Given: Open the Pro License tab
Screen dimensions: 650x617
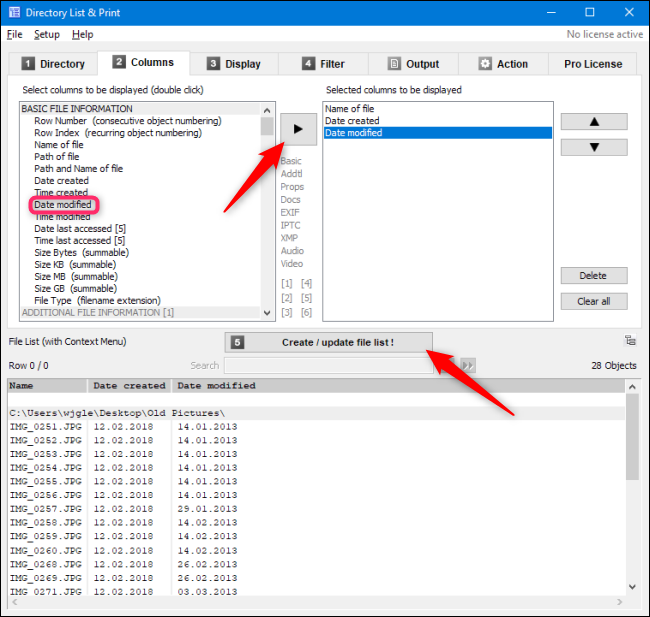Looking at the screenshot, I should click(x=593, y=64).
